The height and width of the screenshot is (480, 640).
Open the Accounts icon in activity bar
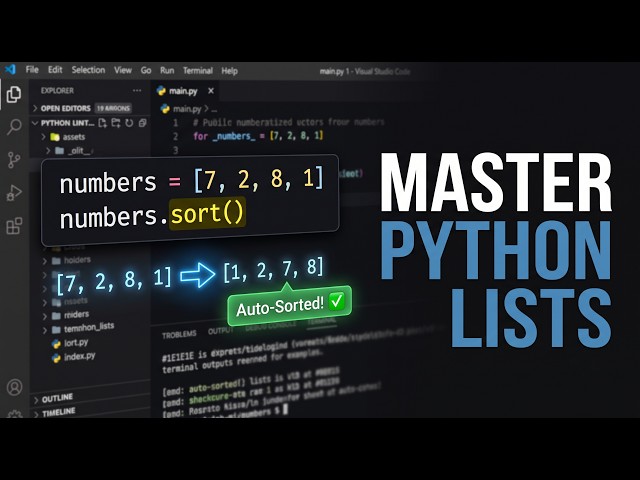coord(15,387)
